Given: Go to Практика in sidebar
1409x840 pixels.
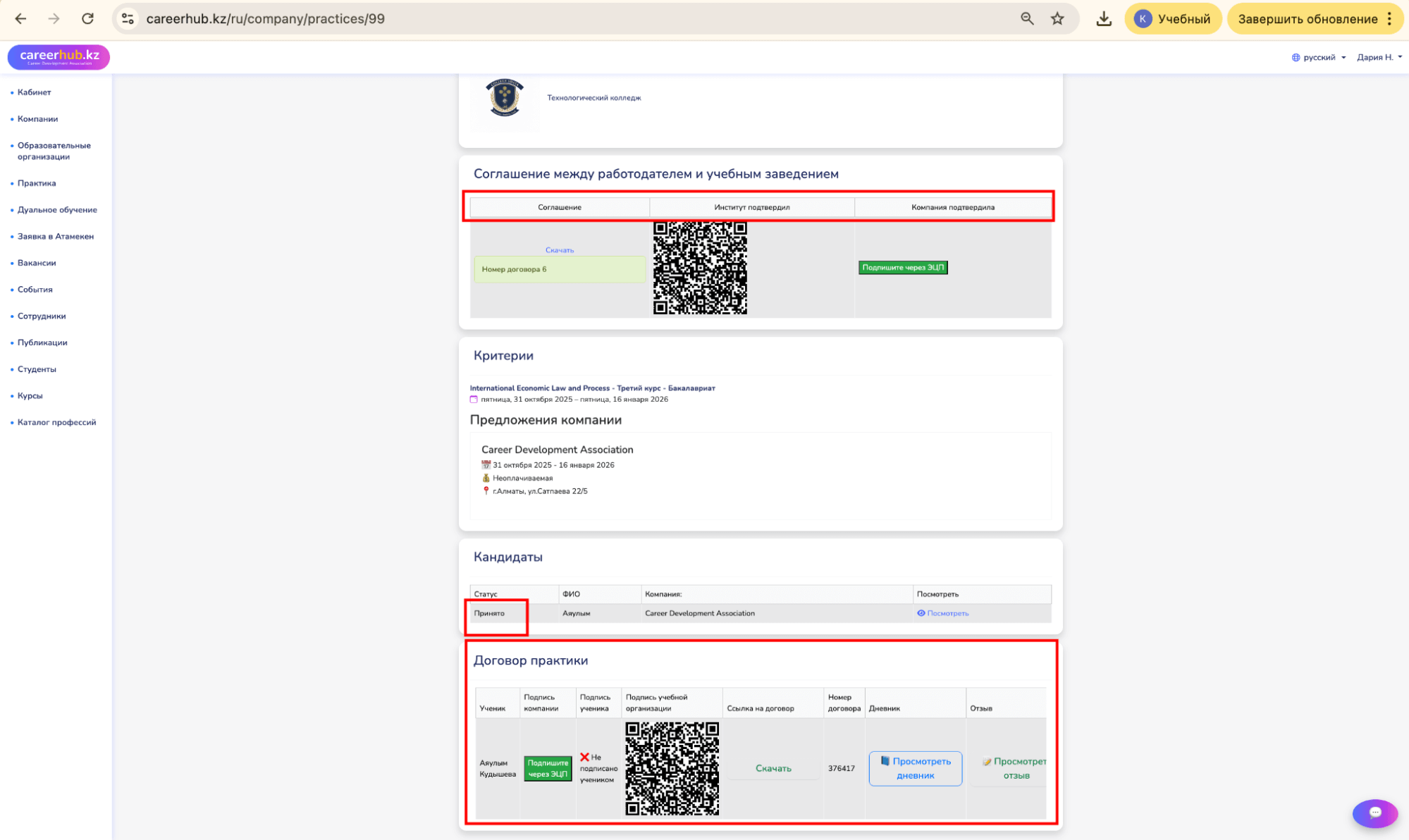Looking at the screenshot, I should point(37,183).
